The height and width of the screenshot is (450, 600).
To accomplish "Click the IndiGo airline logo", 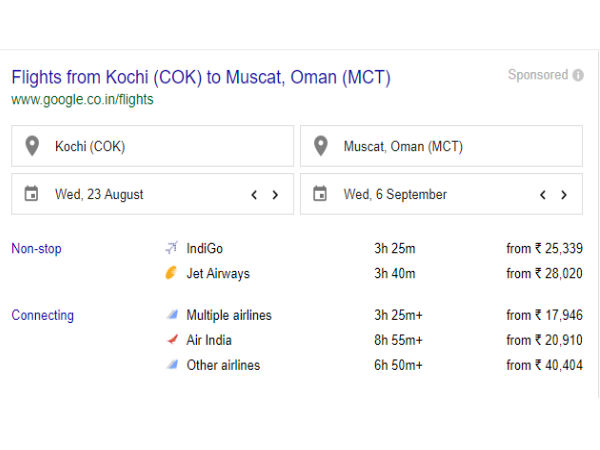I will (171, 248).
